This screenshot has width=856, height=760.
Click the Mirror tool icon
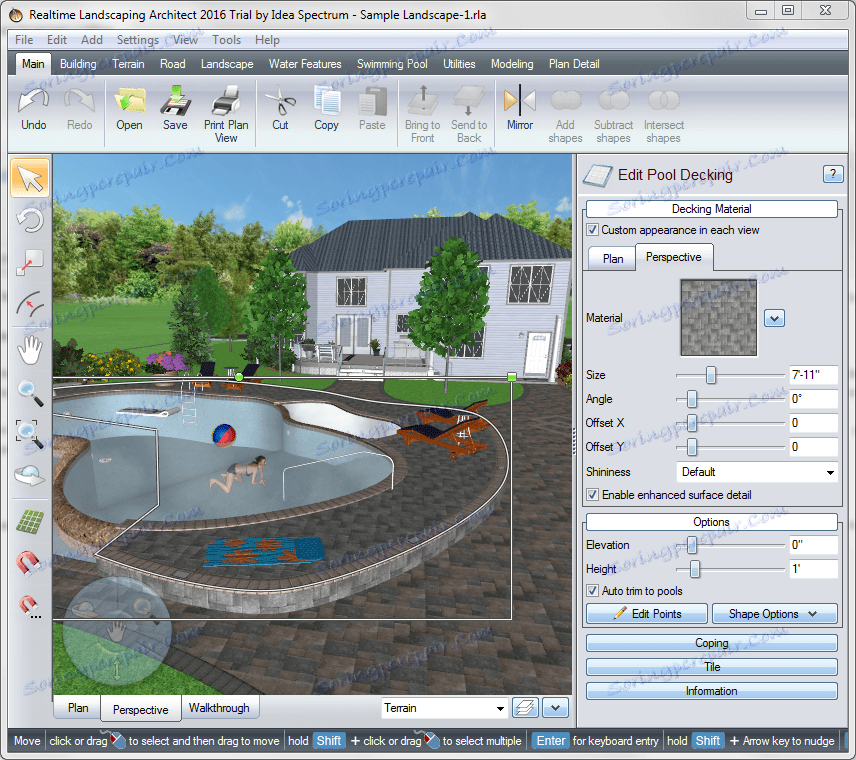click(x=520, y=101)
